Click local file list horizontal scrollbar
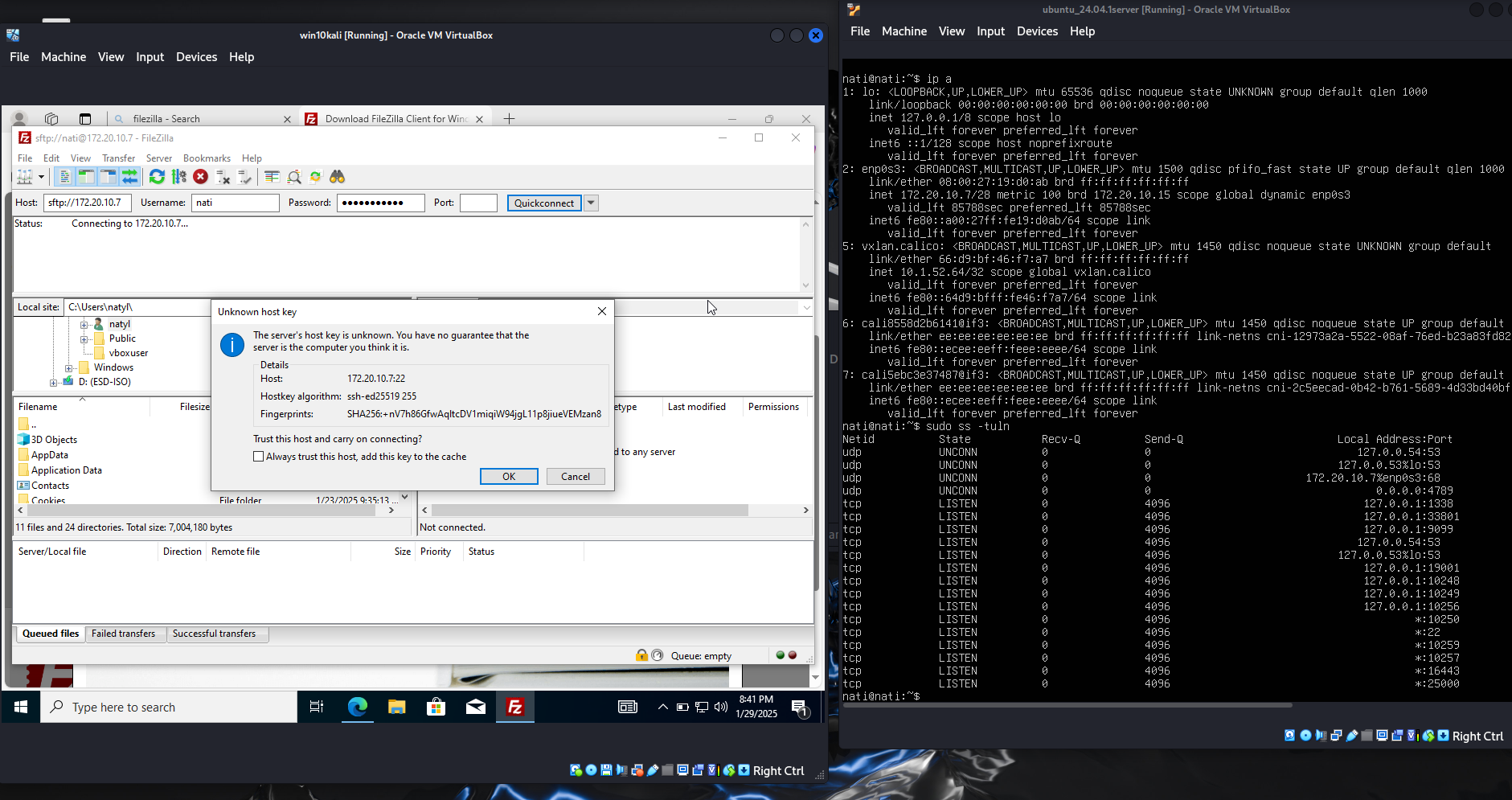This screenshot has width=1512, height=800. click(202, 511)
